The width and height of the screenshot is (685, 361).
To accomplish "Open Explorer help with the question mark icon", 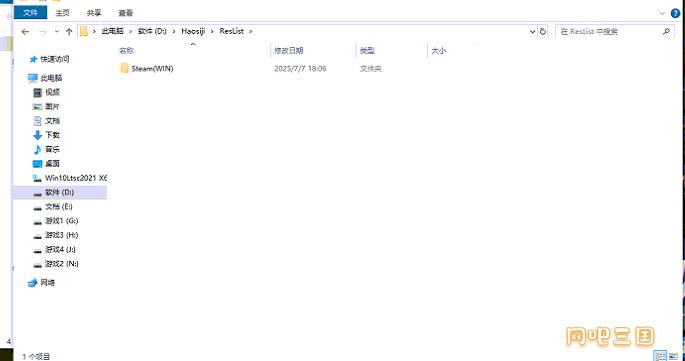I will pos(675,14).
